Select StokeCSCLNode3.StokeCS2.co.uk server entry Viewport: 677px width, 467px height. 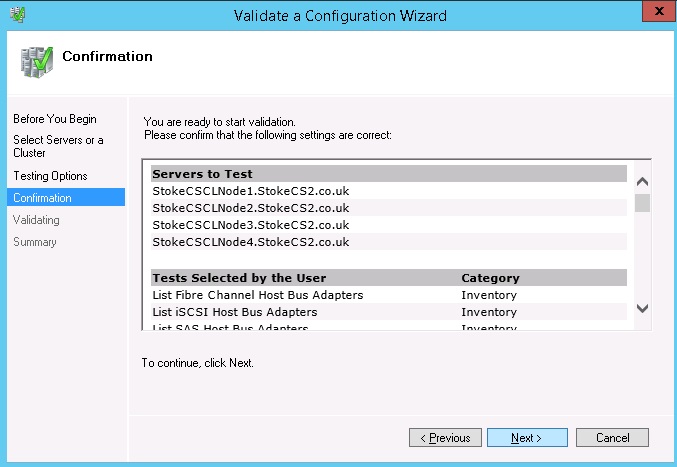click(x=250, y=225)
